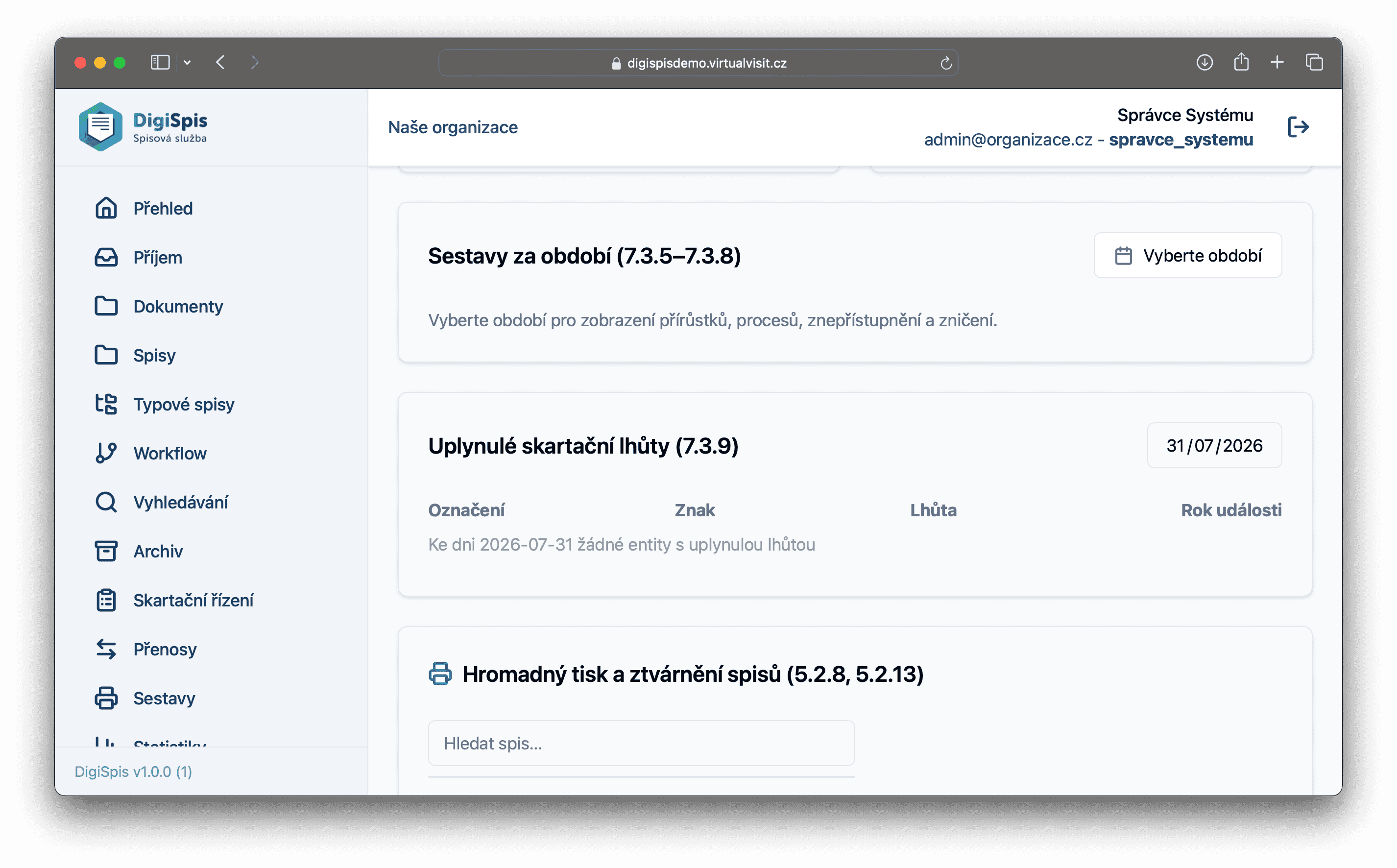The width and height of the screenshot is (1397, 868).
Task: Click the Workflow branch icon
Action: 106,453
